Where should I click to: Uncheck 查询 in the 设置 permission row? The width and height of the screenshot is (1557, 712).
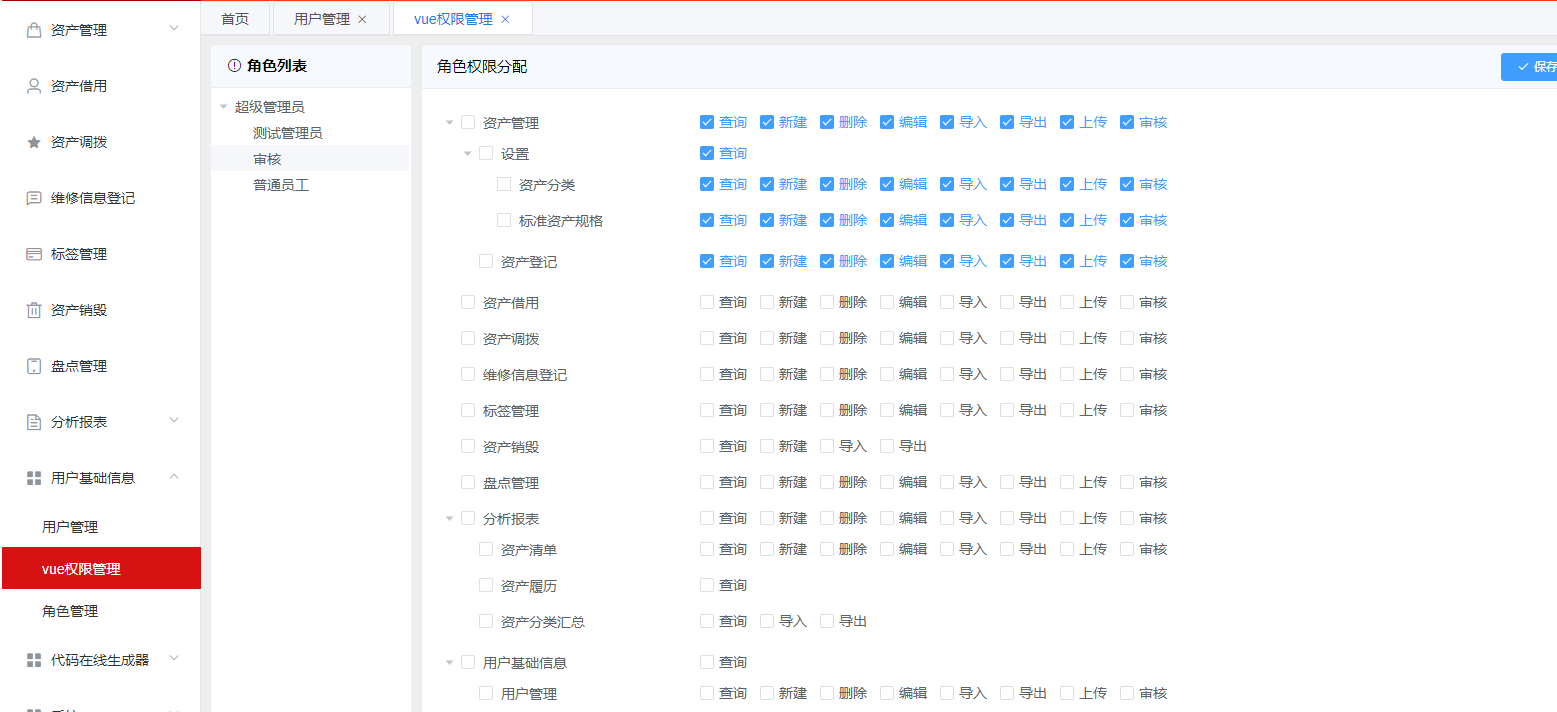click(707, 153)
